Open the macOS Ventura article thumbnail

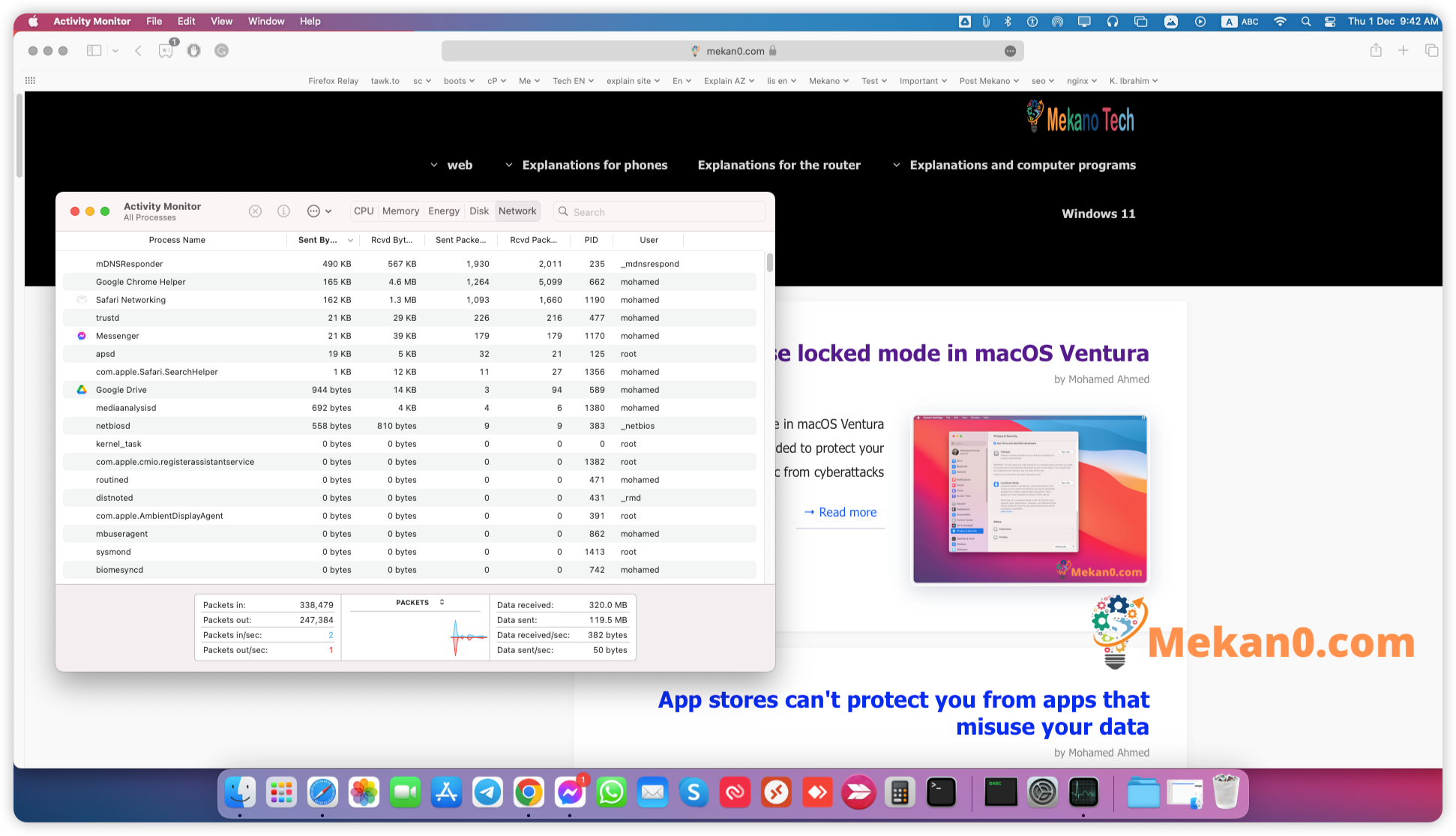pyautogui.click(x=1030, y=499)
